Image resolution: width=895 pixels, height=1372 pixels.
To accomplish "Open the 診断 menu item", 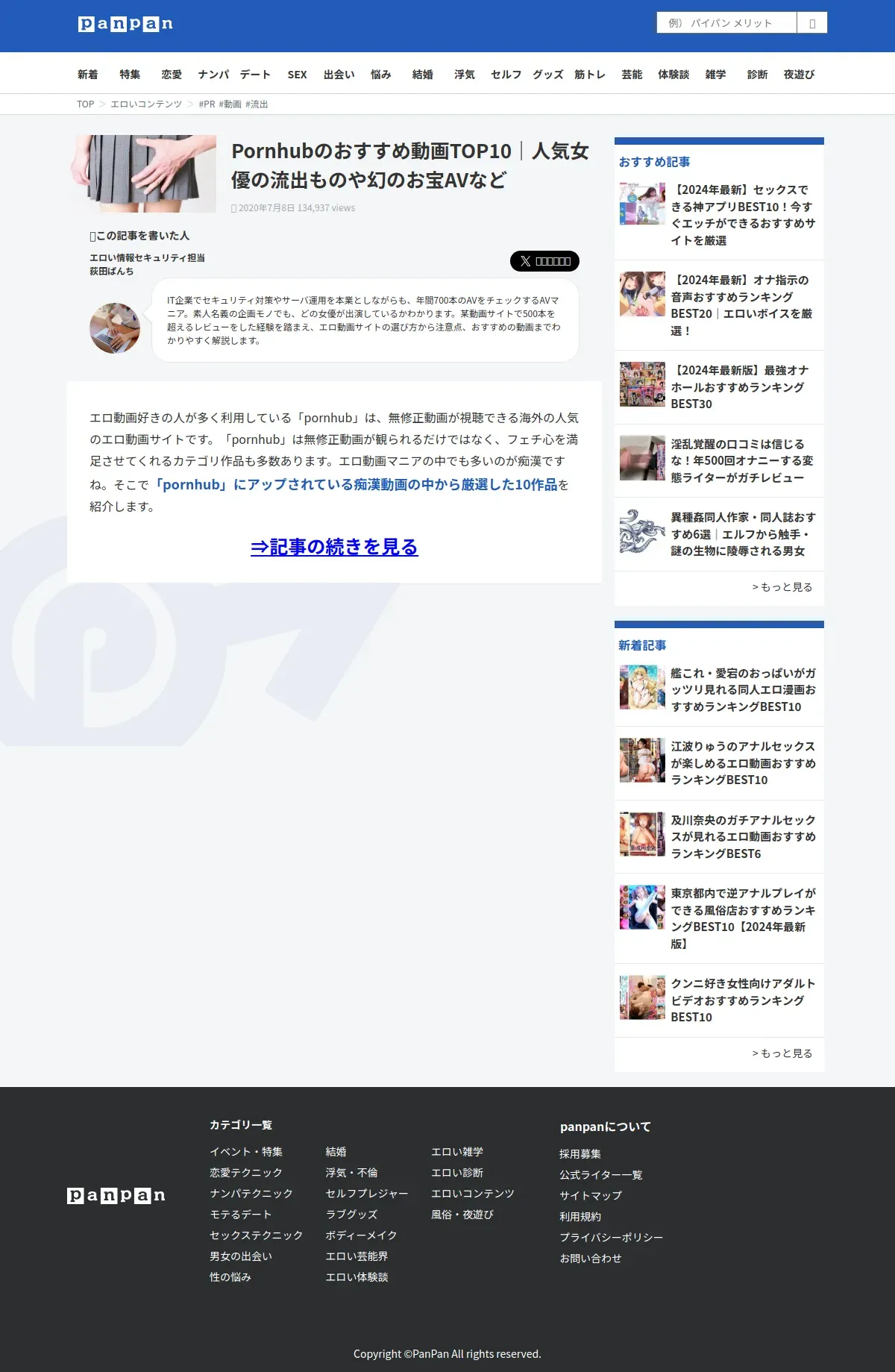I will [757, 75].
